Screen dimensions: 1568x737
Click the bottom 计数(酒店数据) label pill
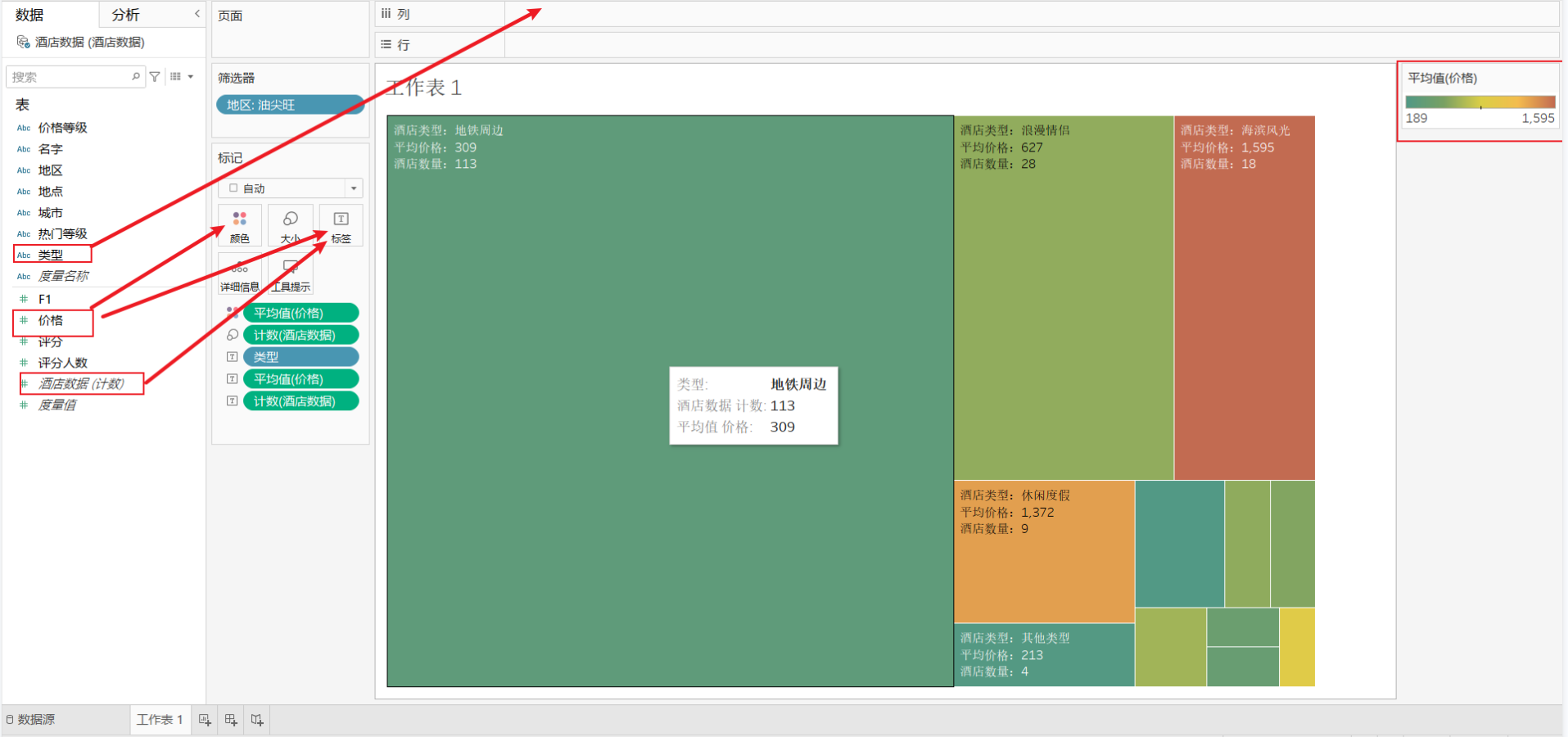[301, 401]
